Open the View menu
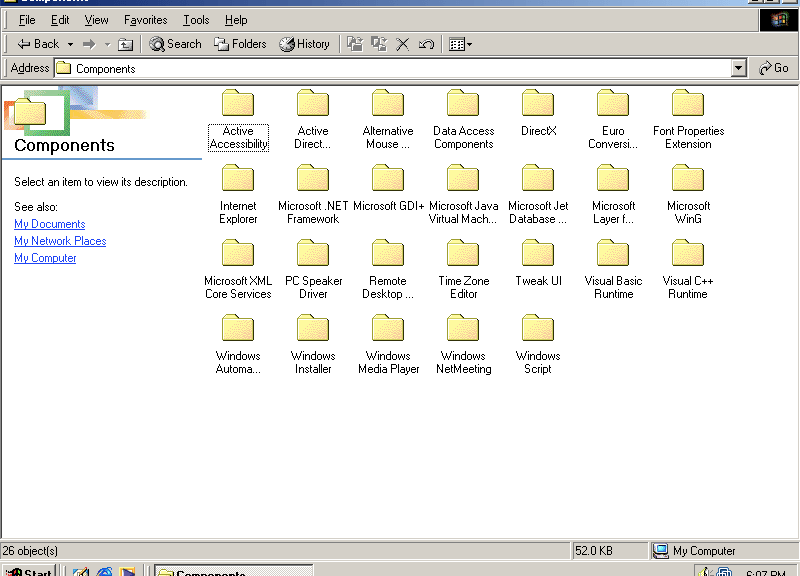The width and height of the screenshot is (800, 576). point(96,20)
